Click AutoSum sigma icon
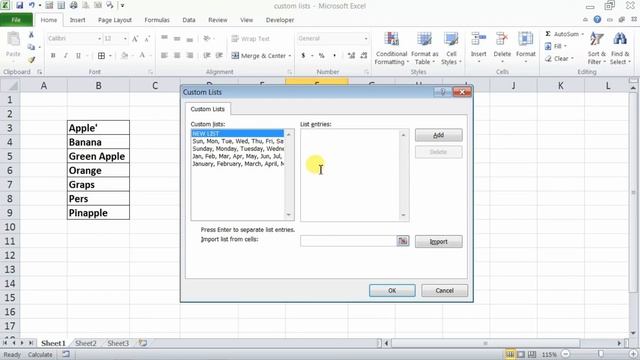This screenshot has width=640, height=360. [x=548, y=34]
